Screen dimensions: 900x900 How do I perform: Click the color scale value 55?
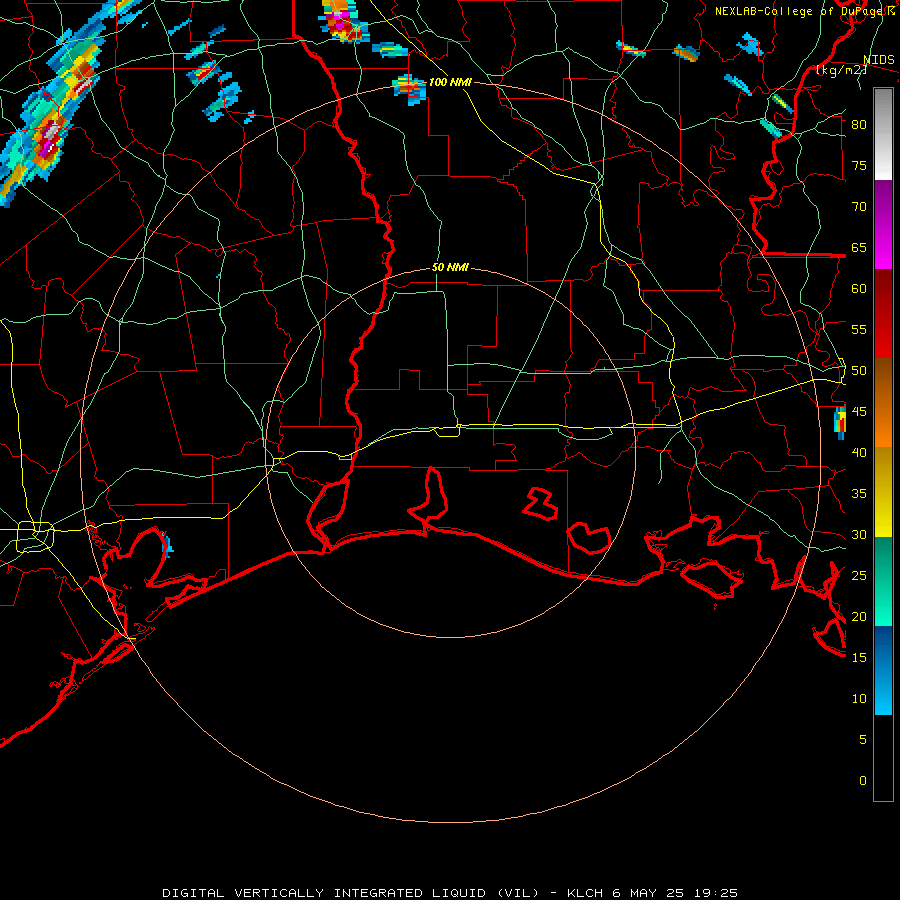859,329
